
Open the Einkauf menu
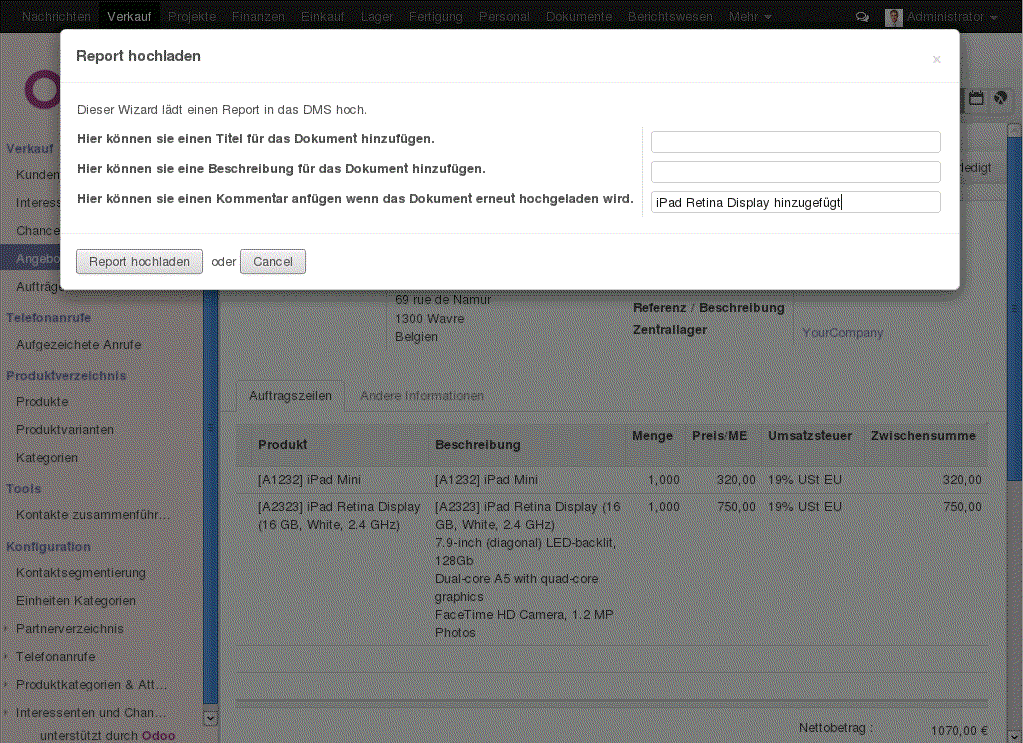322,17
